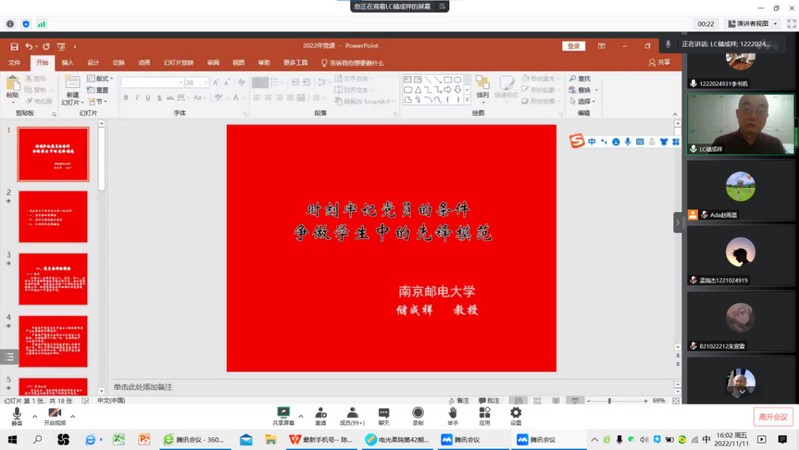Click the 登录 login button in PowerPoint
The image size is (799, 450).
coord(573,46)
